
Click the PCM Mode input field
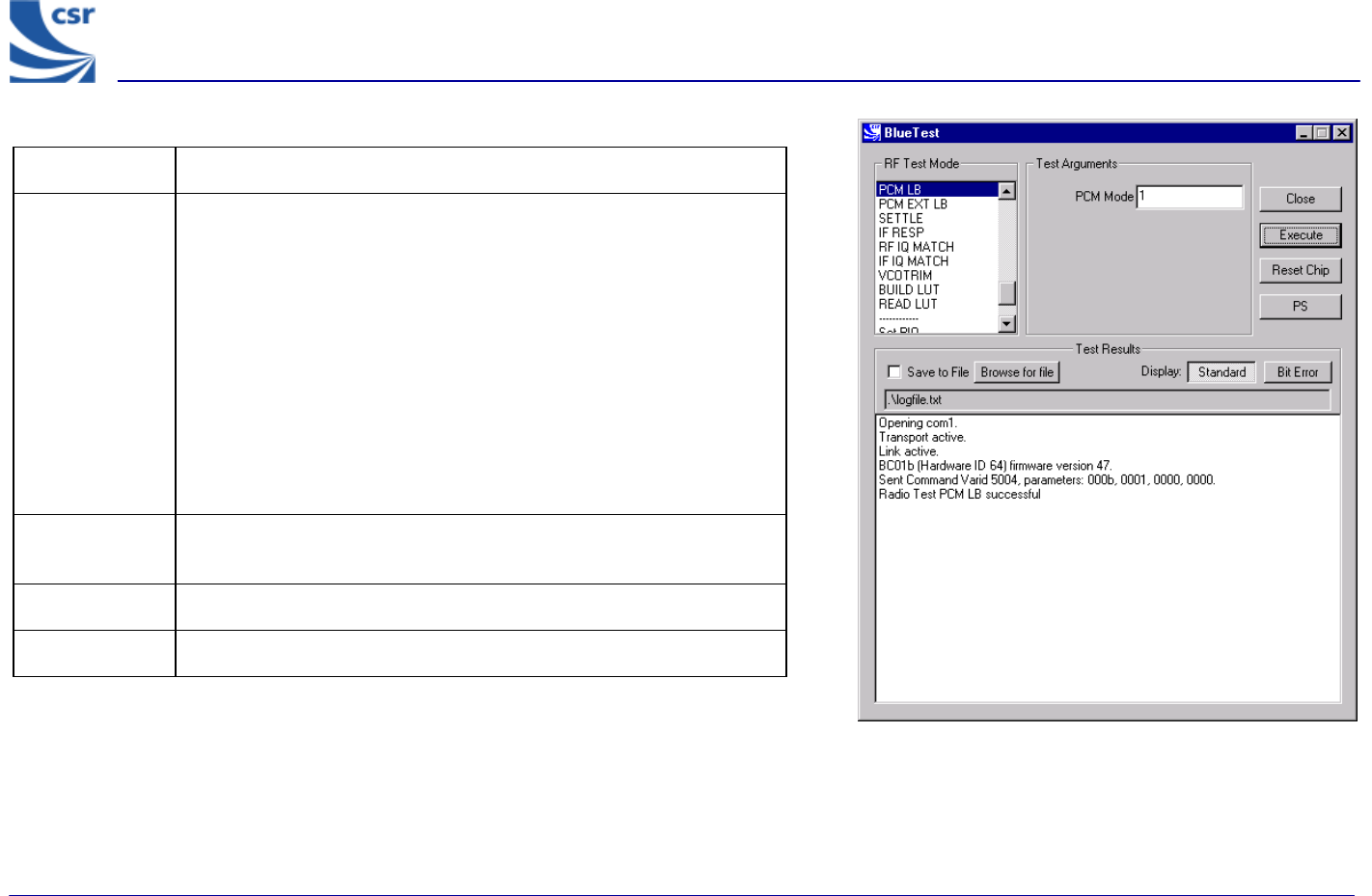1190,197
